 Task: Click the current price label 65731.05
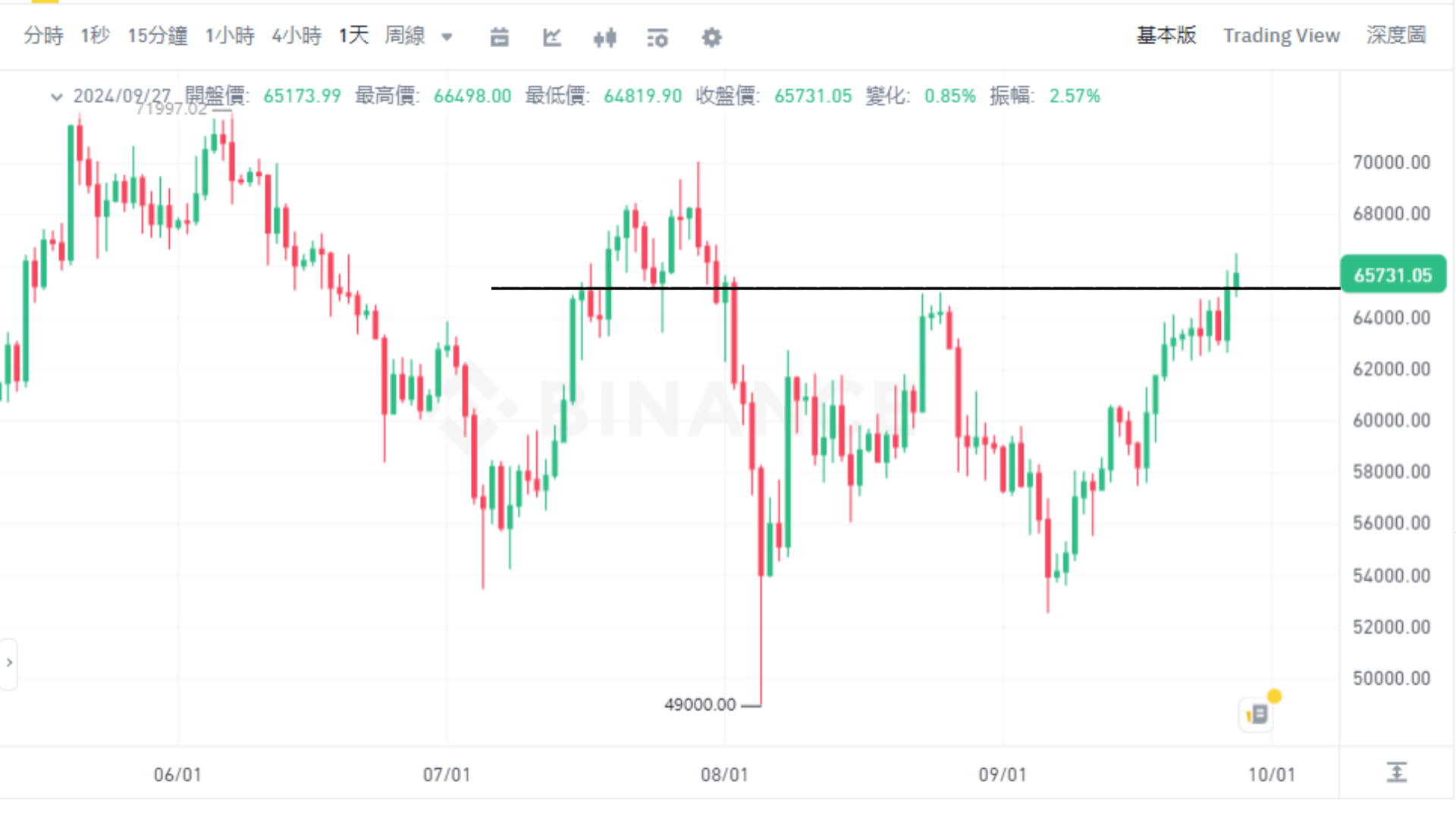pos(1392,275)
